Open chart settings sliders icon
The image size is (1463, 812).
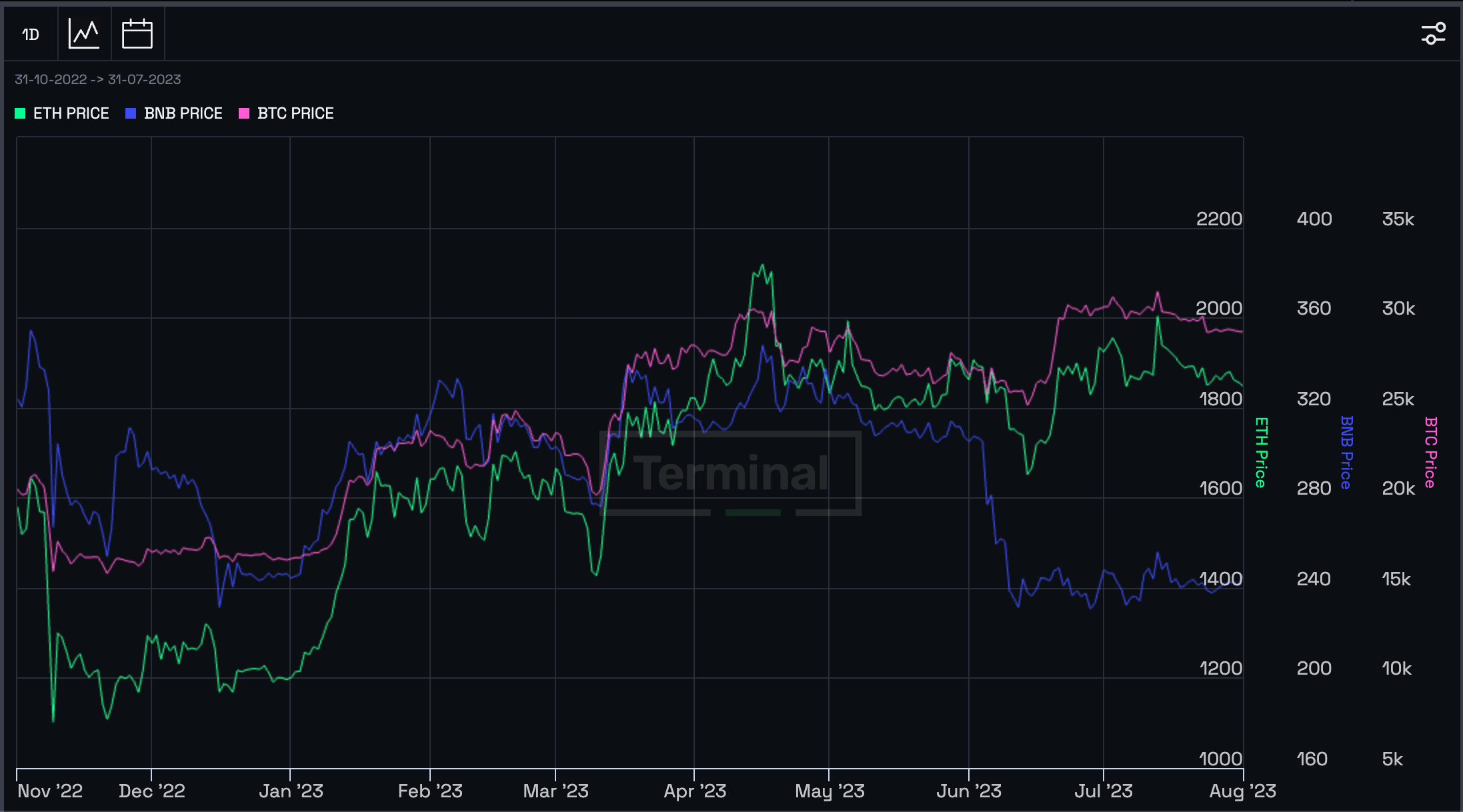click(1433, 33)
